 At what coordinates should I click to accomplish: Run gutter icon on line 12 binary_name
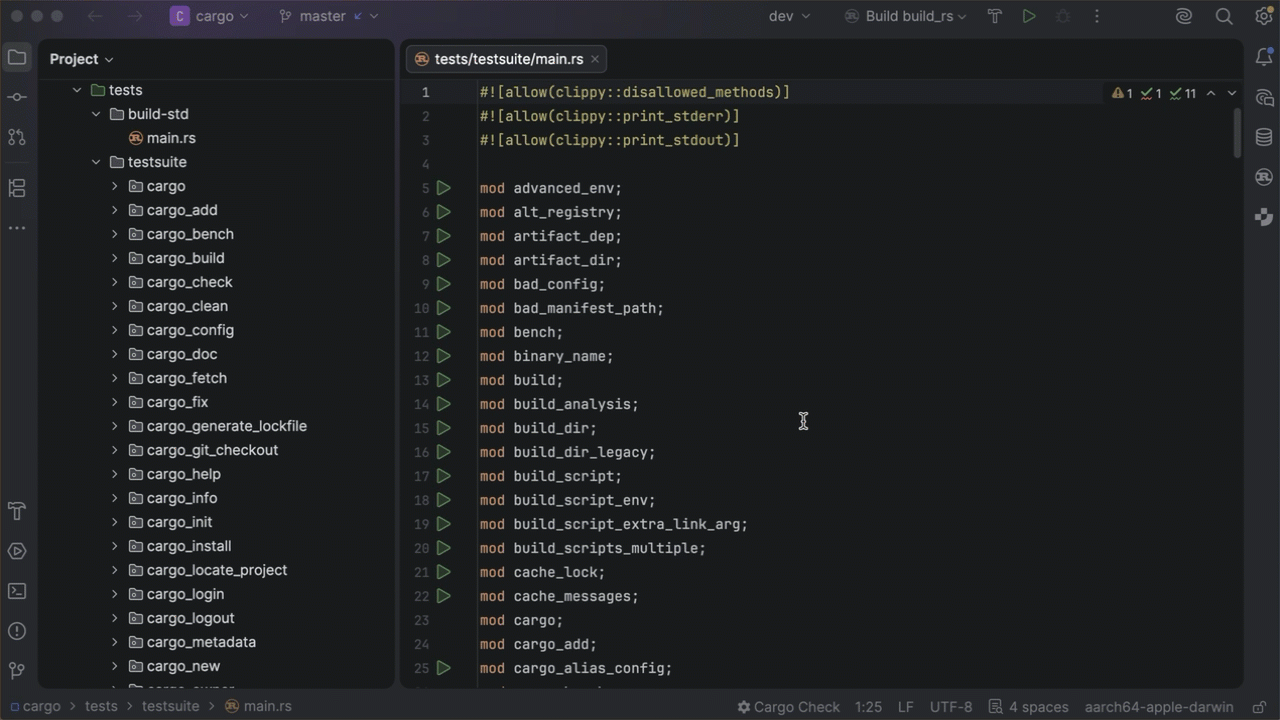point(444,356)
